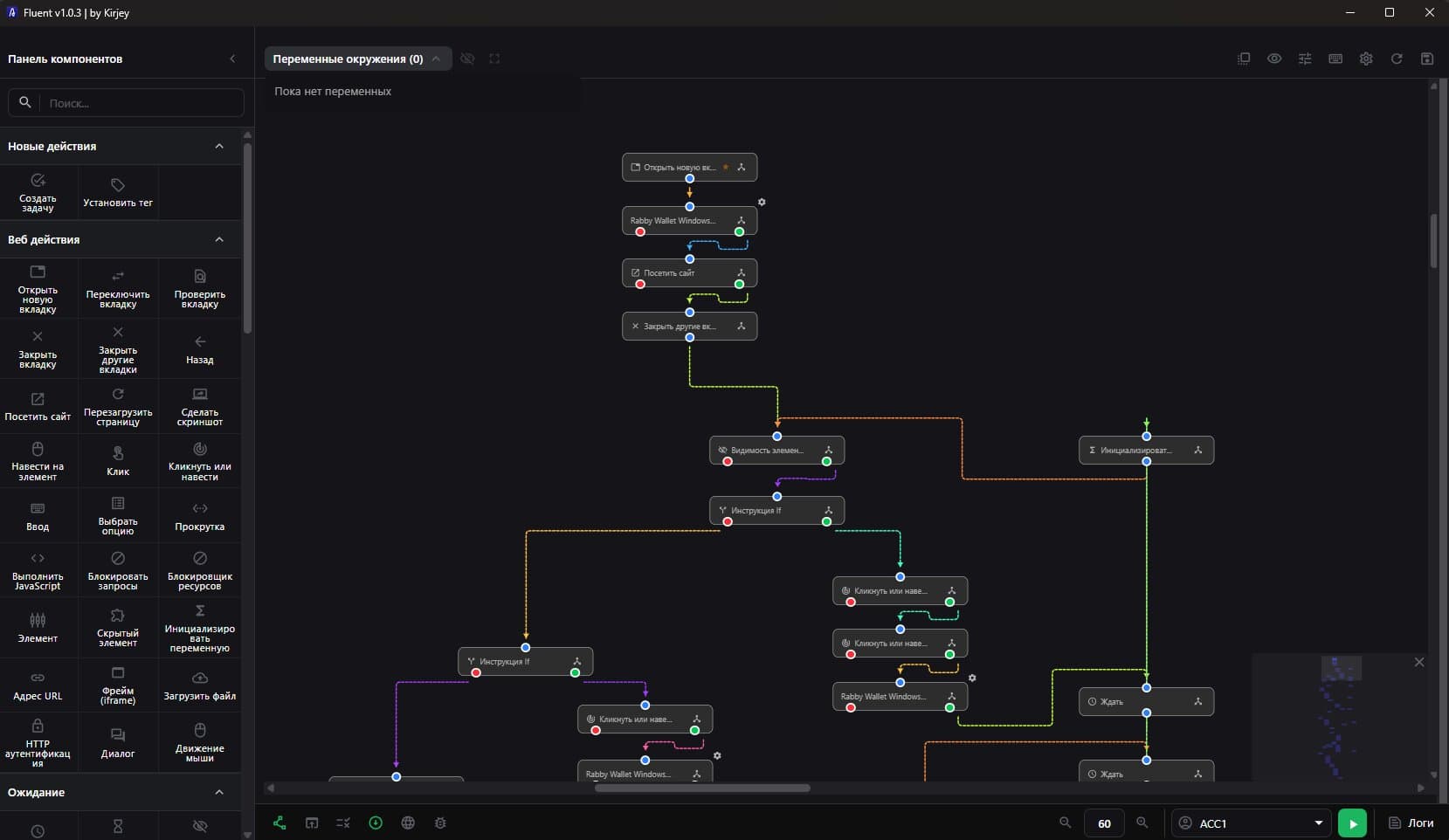Select the 'Выполнить JavaScript' component

click(38, 571)
